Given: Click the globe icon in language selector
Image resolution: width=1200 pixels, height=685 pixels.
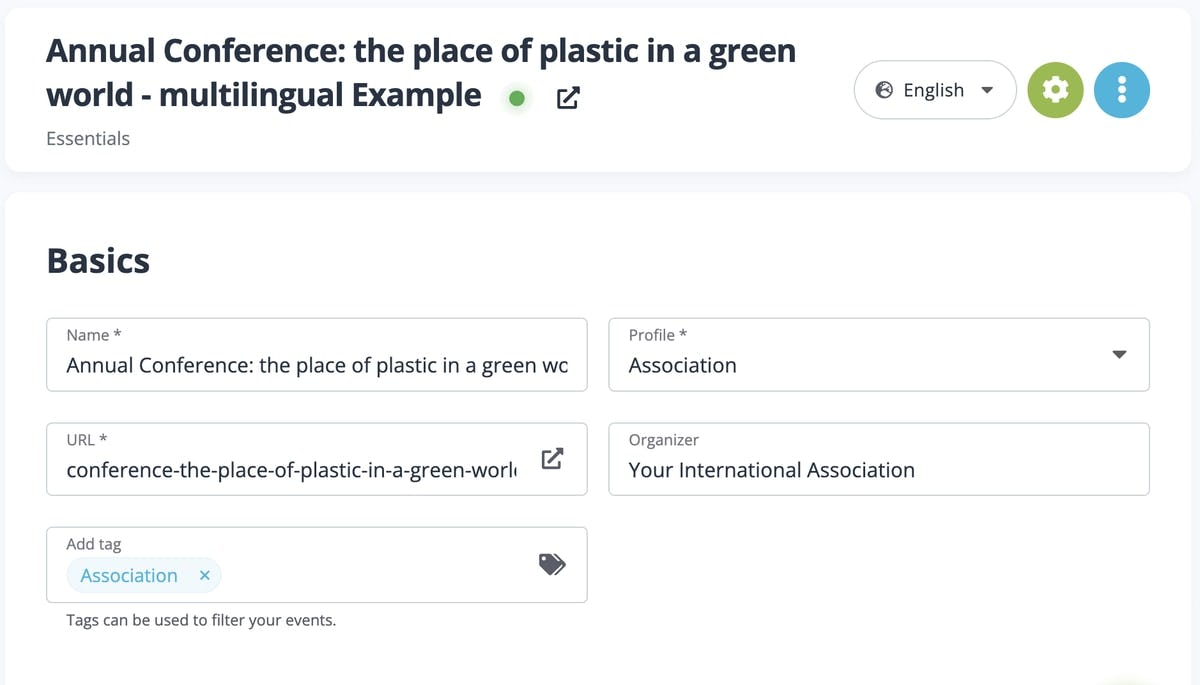Looking at the screenshot, I should click(x=884, y=91).
